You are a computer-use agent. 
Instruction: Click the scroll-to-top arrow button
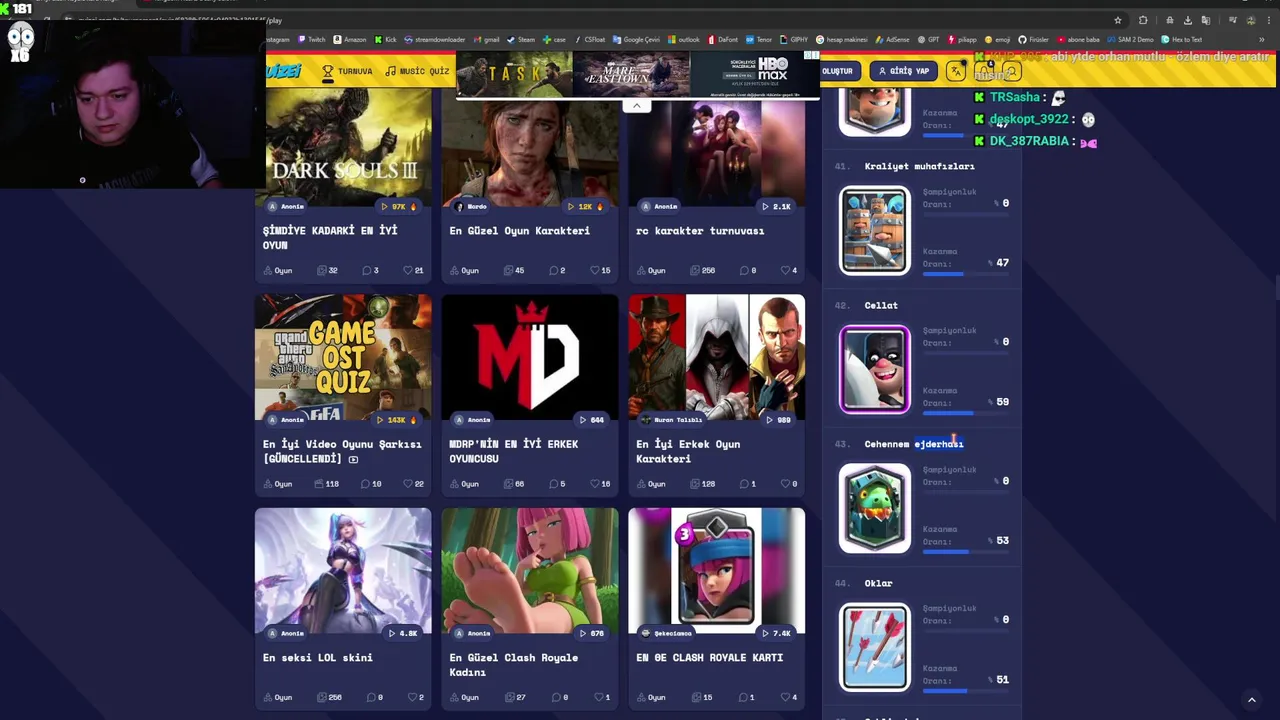(x=1251, y=700)
